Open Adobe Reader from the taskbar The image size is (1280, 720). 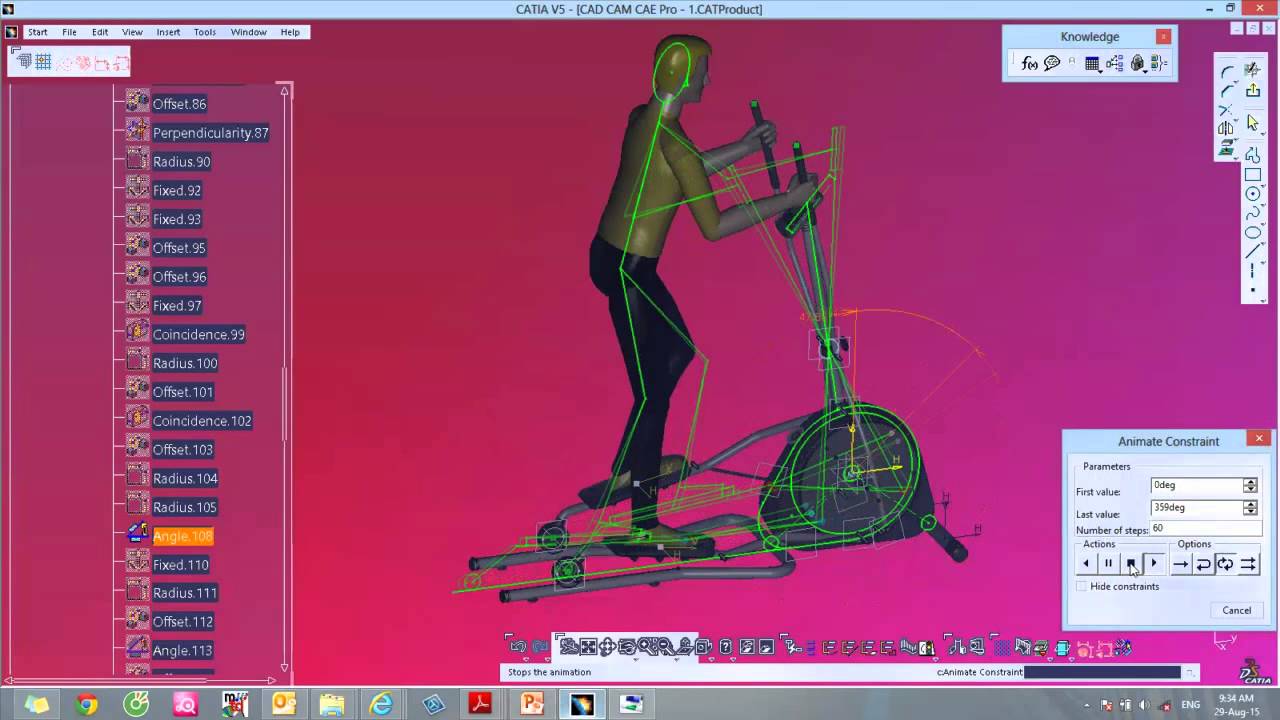click(481, 705)
